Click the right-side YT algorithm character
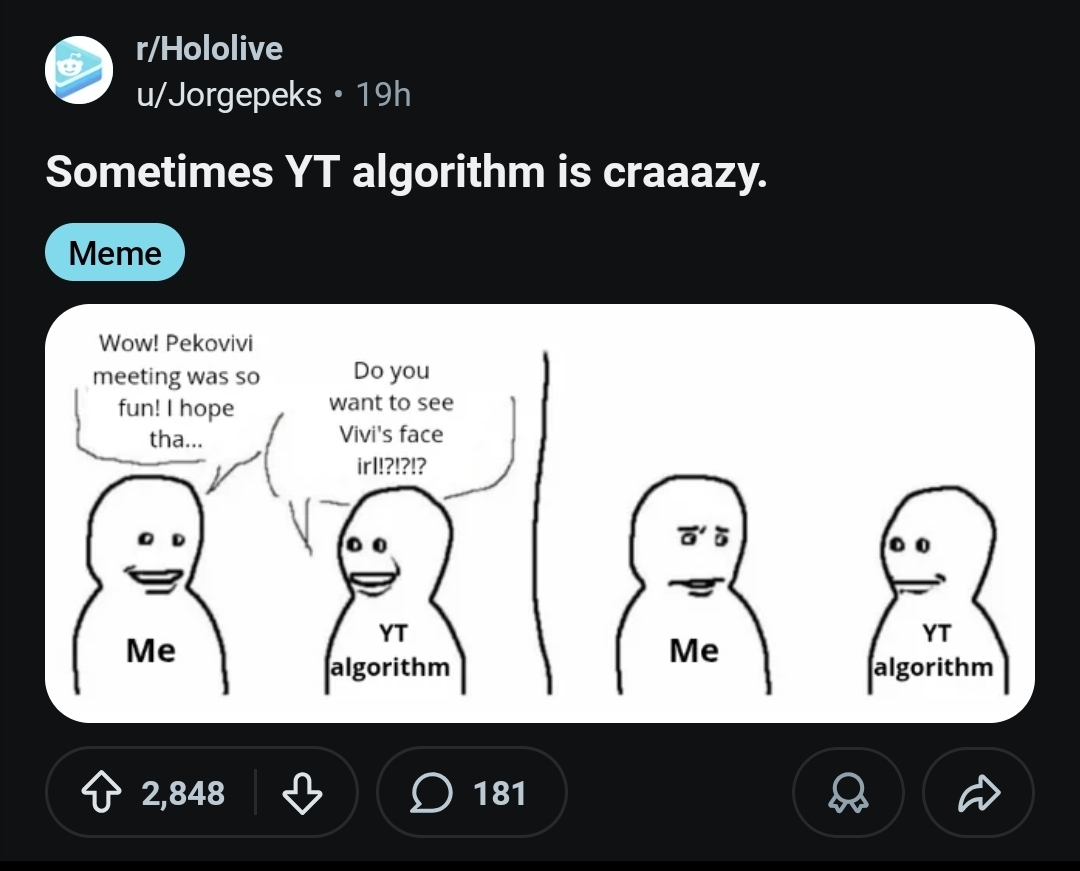Viewport: 1080px width, 871px height. point(937,590)
